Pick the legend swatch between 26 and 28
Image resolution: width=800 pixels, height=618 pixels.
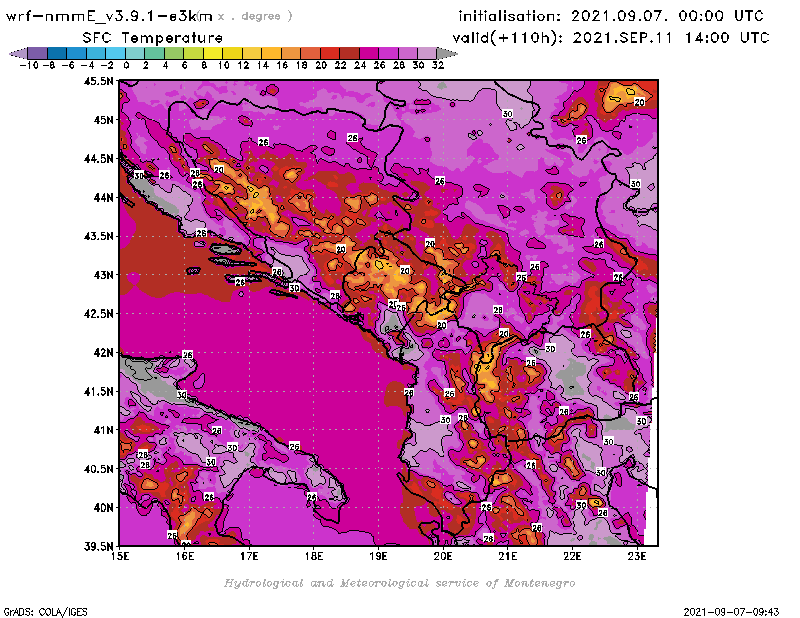tap(388, 54)
